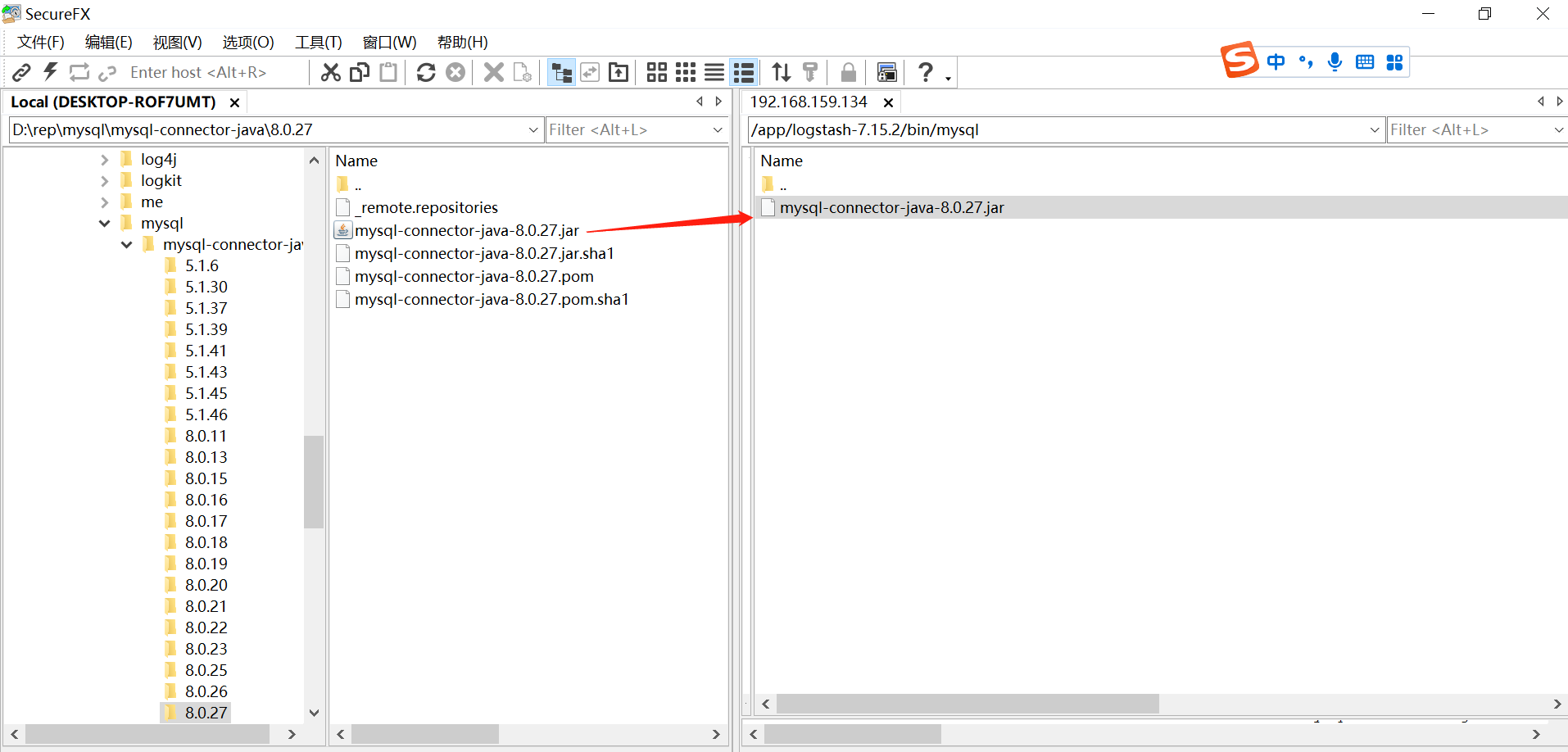Open the 工具(T) menu
This screenshot has height=752, width=1568.
(319, 43)
